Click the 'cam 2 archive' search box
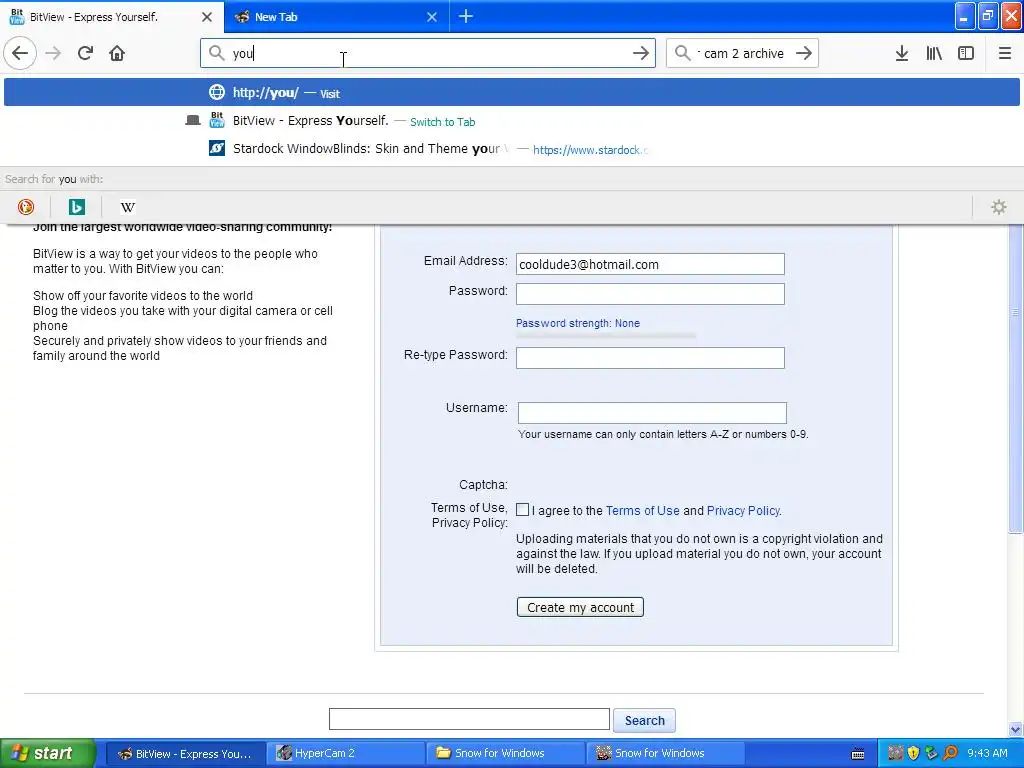The height and width of the screenshot is (768, 1024). pos(743,53)
